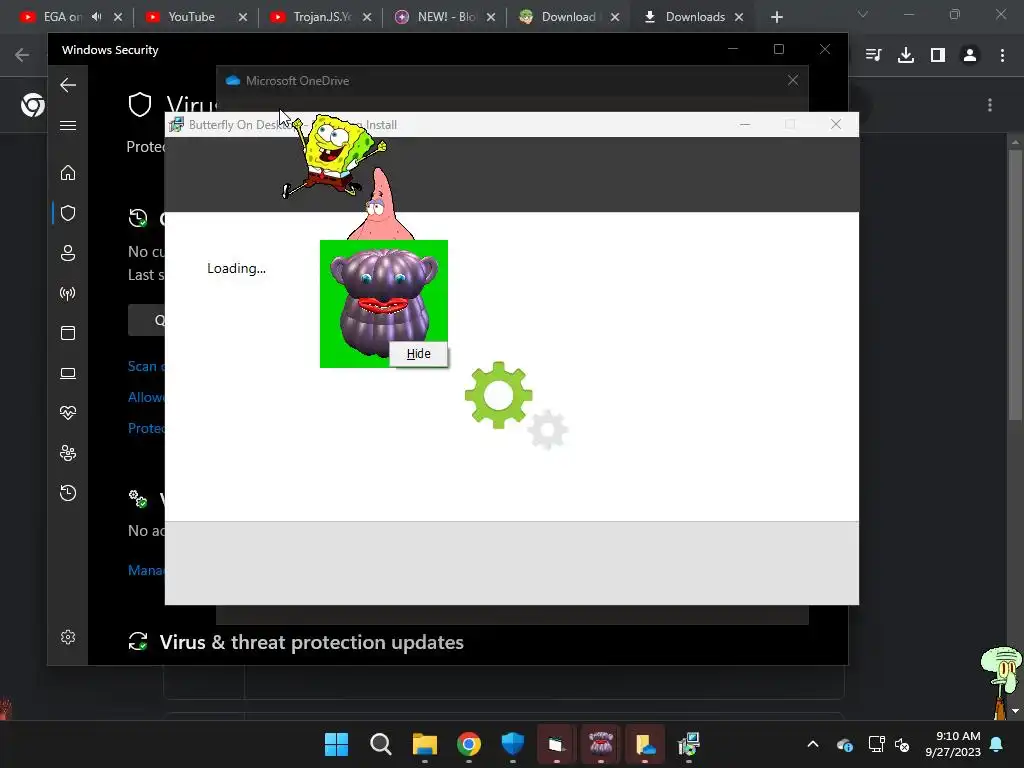Click Chrome logo on Downloads page
The height and width of the screenshot is (768, 1024).
coord(33,104)
